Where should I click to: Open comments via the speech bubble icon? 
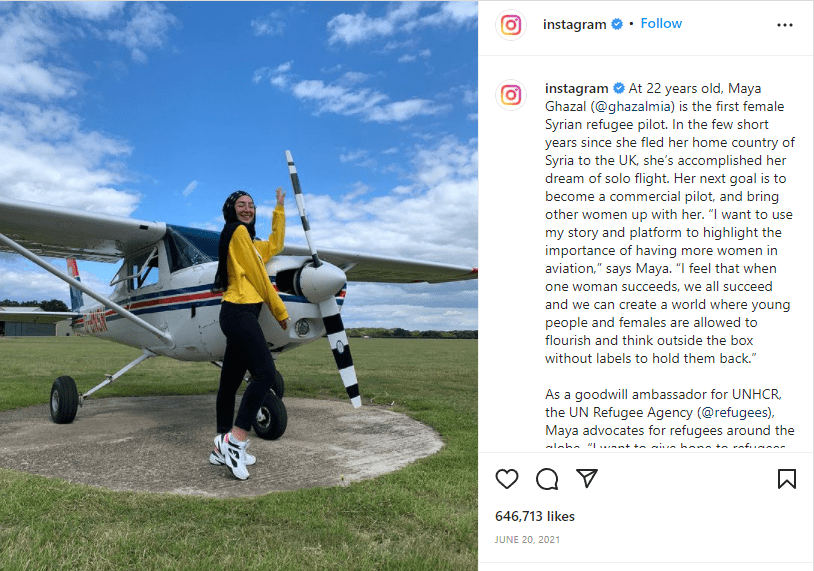[x=547, y=479]
